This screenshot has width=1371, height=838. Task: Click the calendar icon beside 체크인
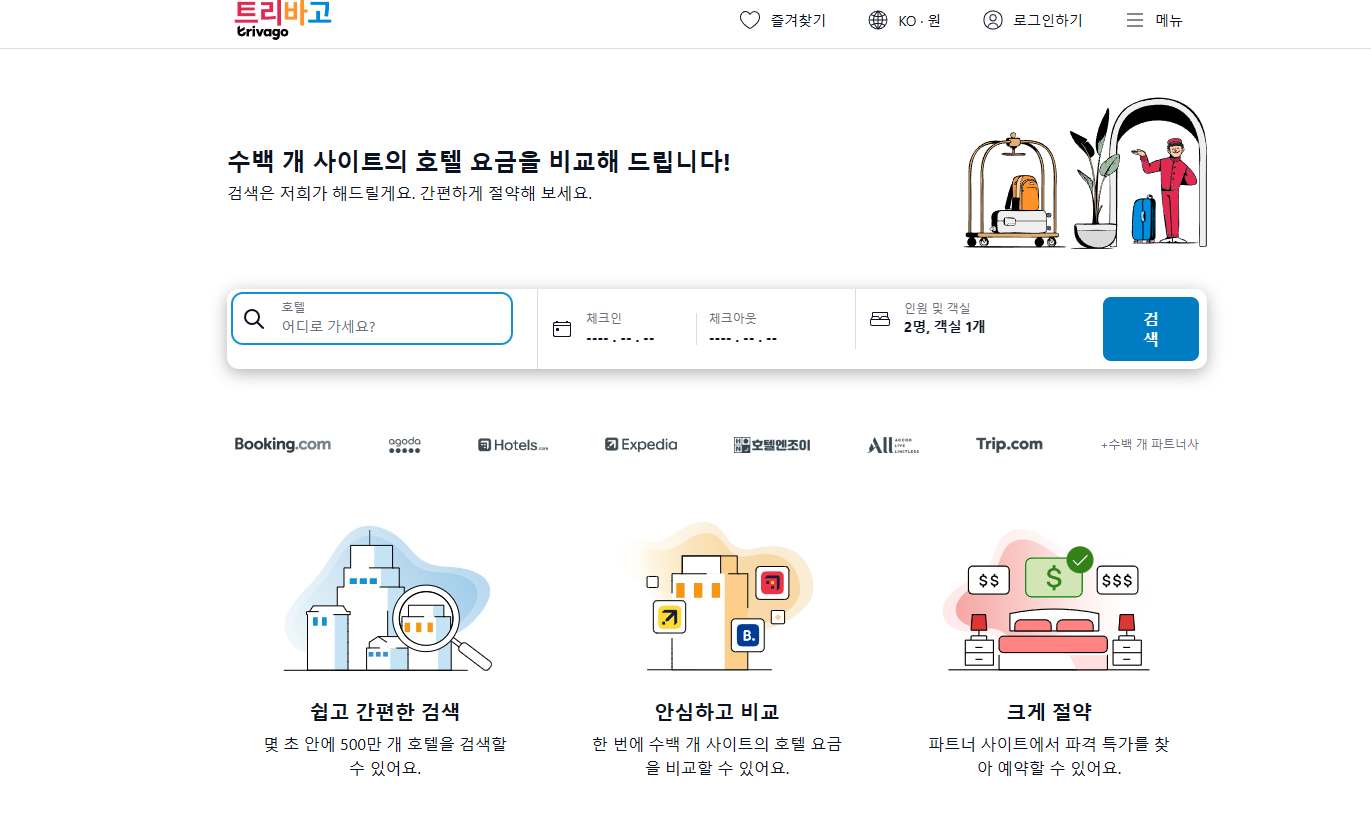click(561, 328)
